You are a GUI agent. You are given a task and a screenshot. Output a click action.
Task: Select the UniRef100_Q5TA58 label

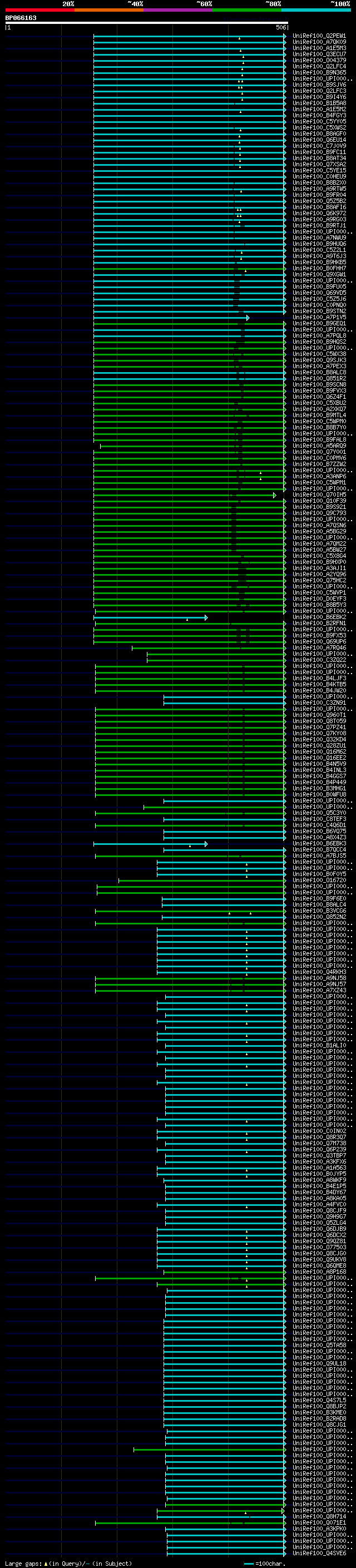point(319,1345)
